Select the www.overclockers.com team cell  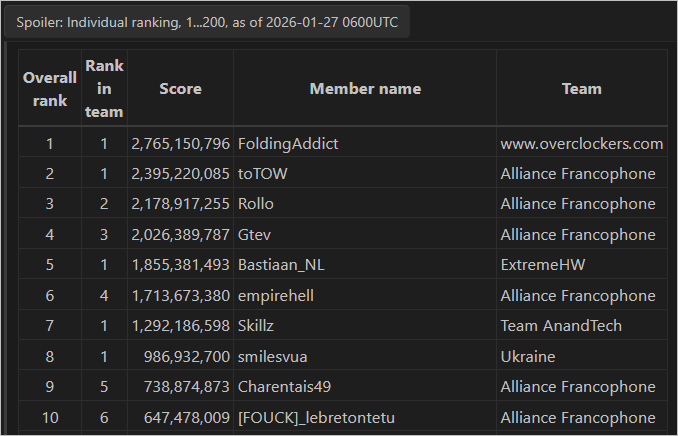click(x=581, y=144)
